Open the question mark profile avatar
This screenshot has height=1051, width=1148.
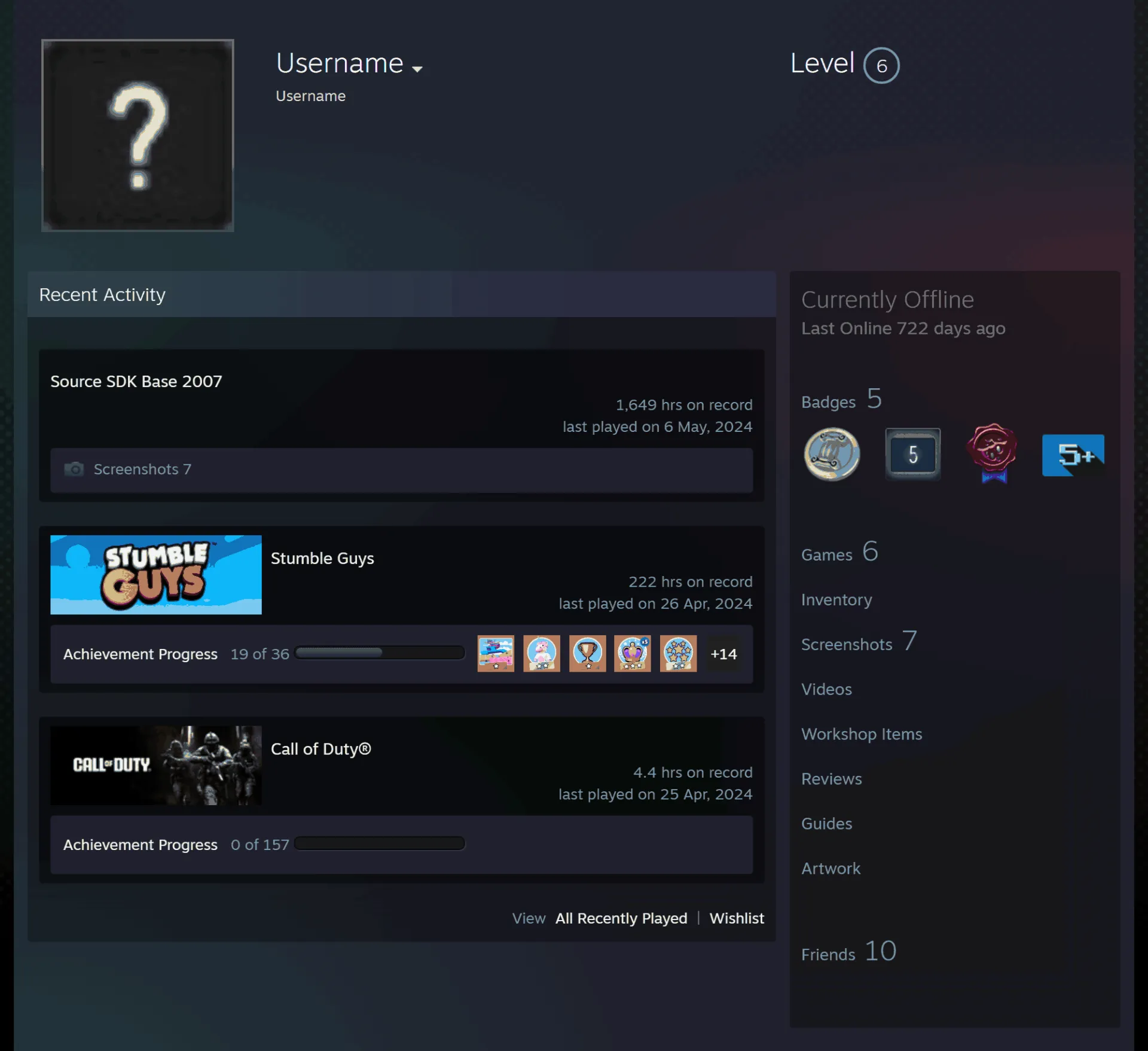tap(138, 135)
